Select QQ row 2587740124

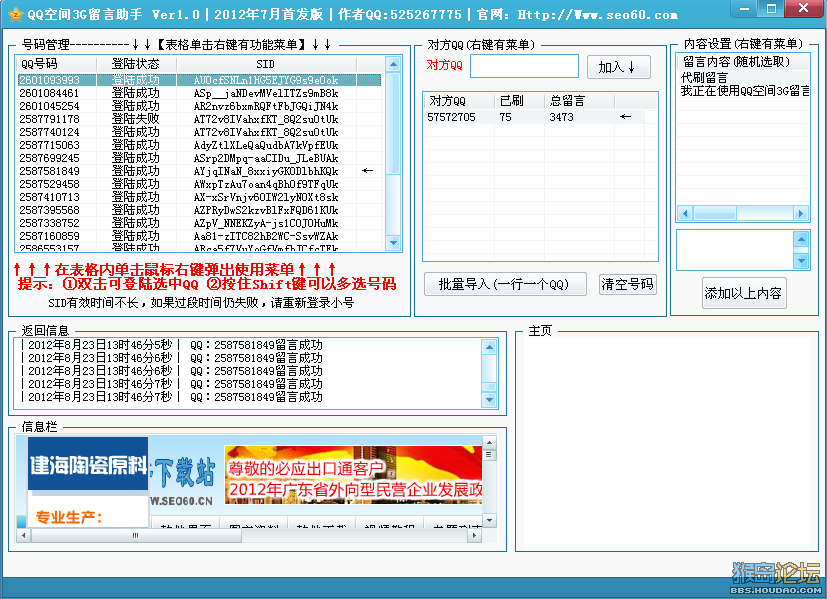pyautogui.click(x=199, y=132)
